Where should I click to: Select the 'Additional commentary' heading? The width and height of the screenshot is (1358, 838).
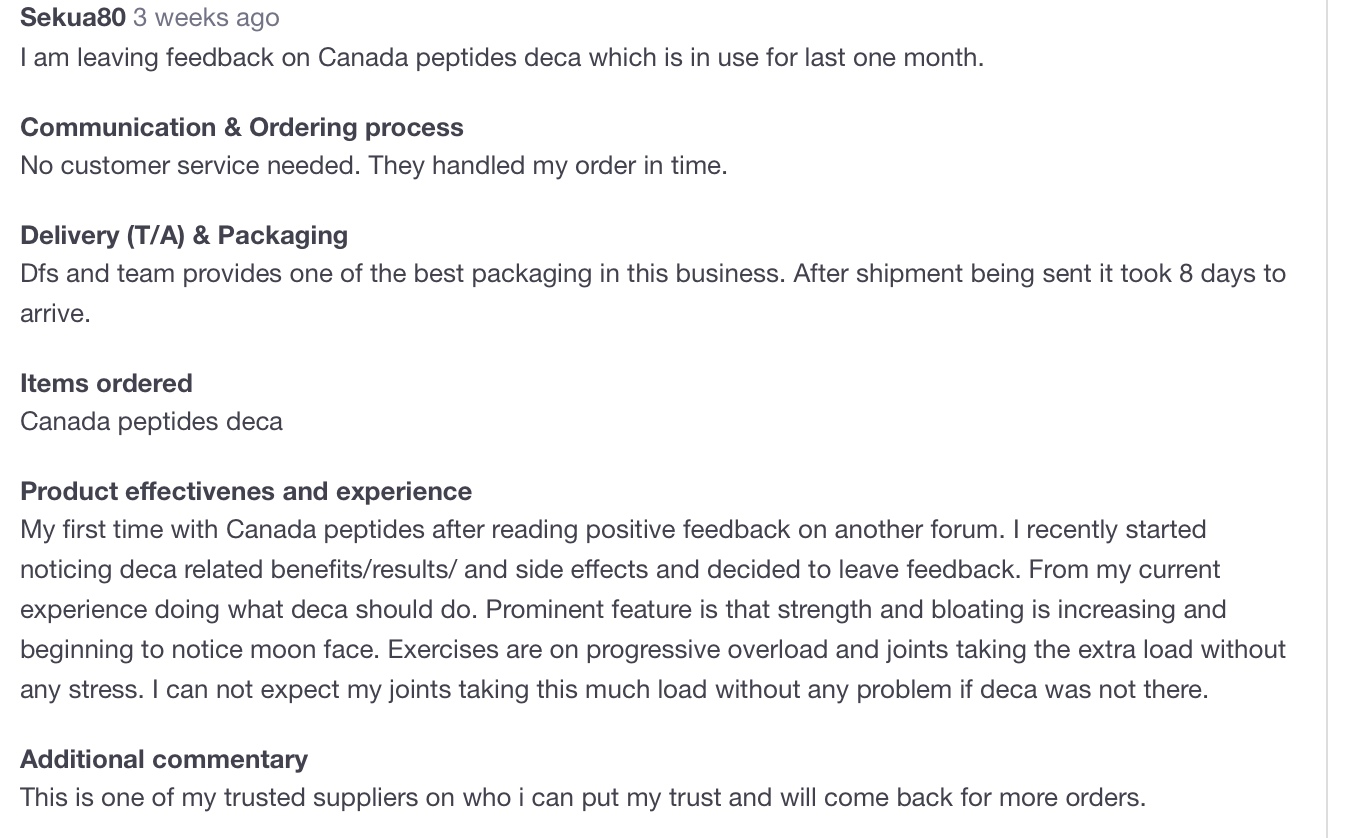(x=164, y=760)
